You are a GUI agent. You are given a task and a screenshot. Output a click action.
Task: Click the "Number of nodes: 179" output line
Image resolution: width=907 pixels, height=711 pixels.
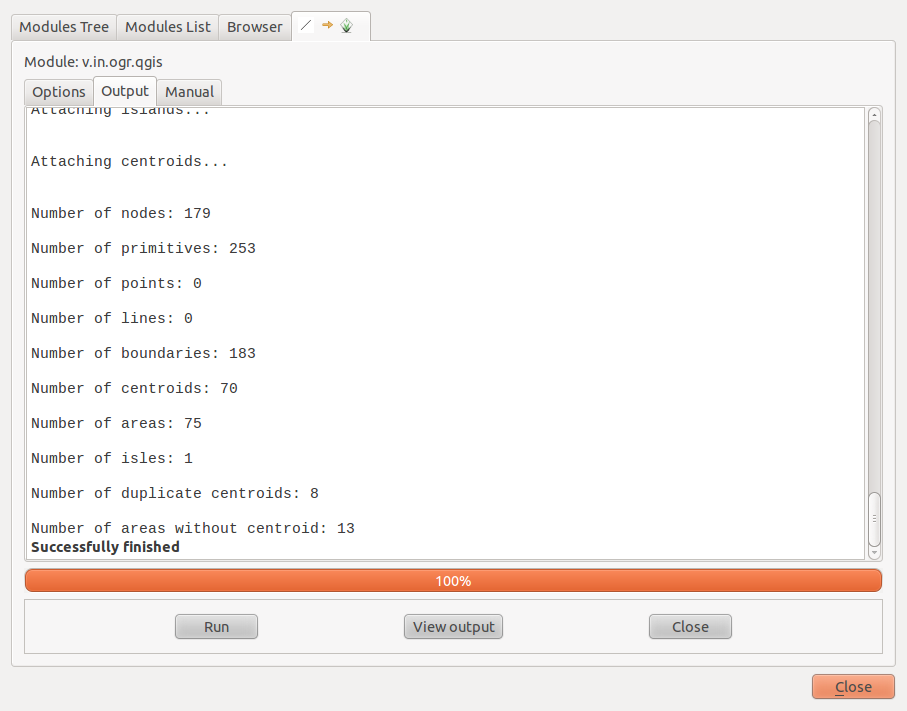(x=120, y=213)
